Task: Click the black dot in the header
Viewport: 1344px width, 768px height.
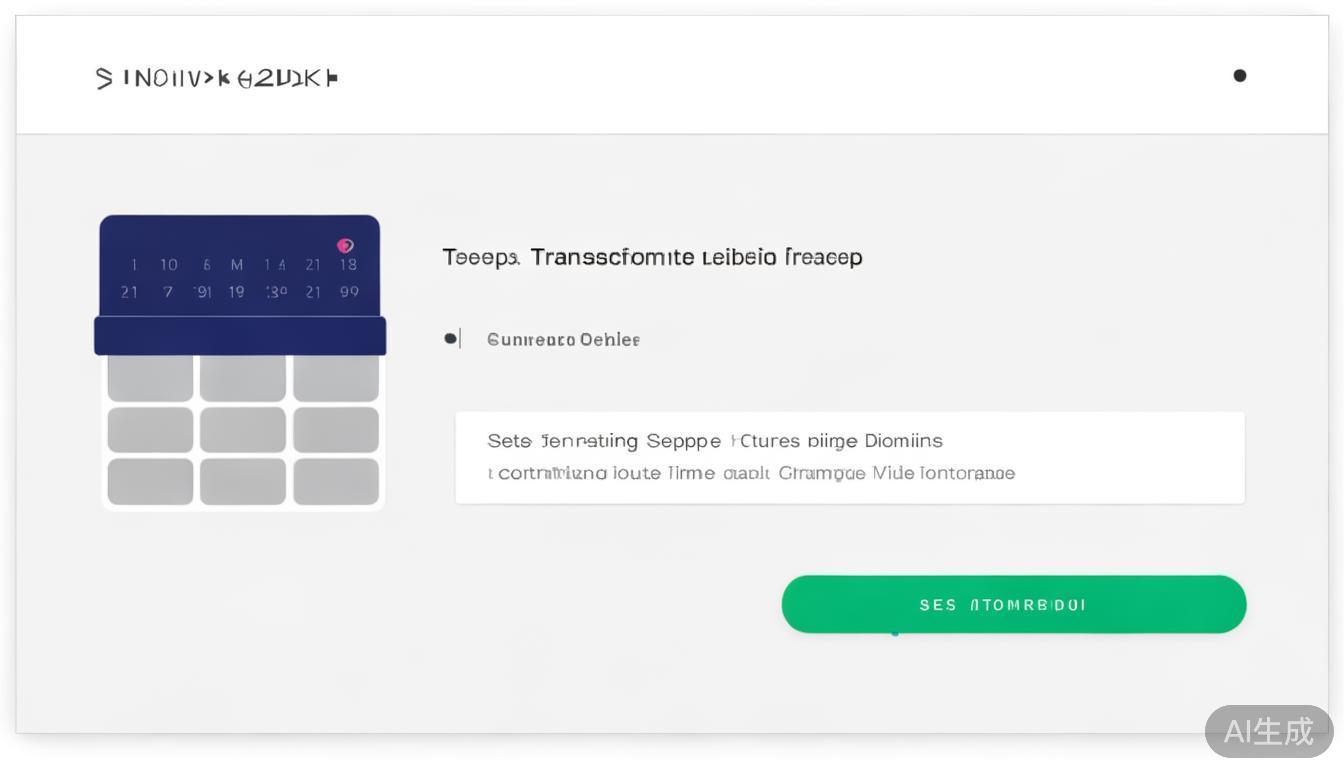Action: (x=1240, y=75)
